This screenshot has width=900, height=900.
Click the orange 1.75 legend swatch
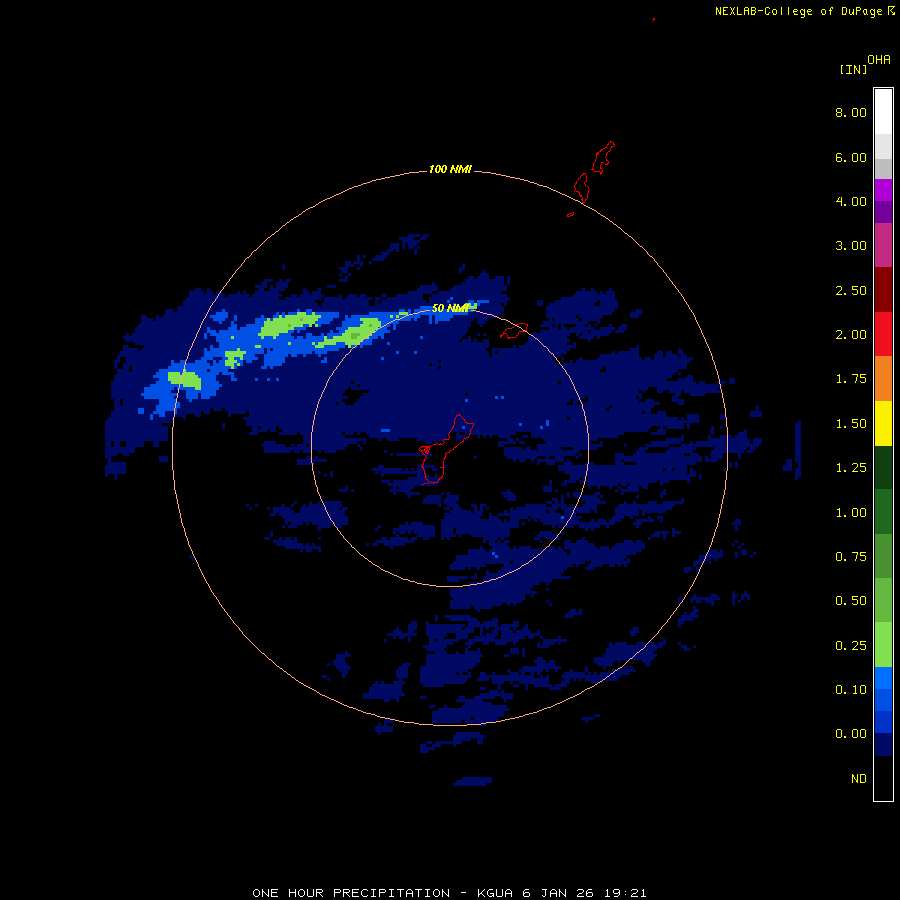[x=883, y=379]
